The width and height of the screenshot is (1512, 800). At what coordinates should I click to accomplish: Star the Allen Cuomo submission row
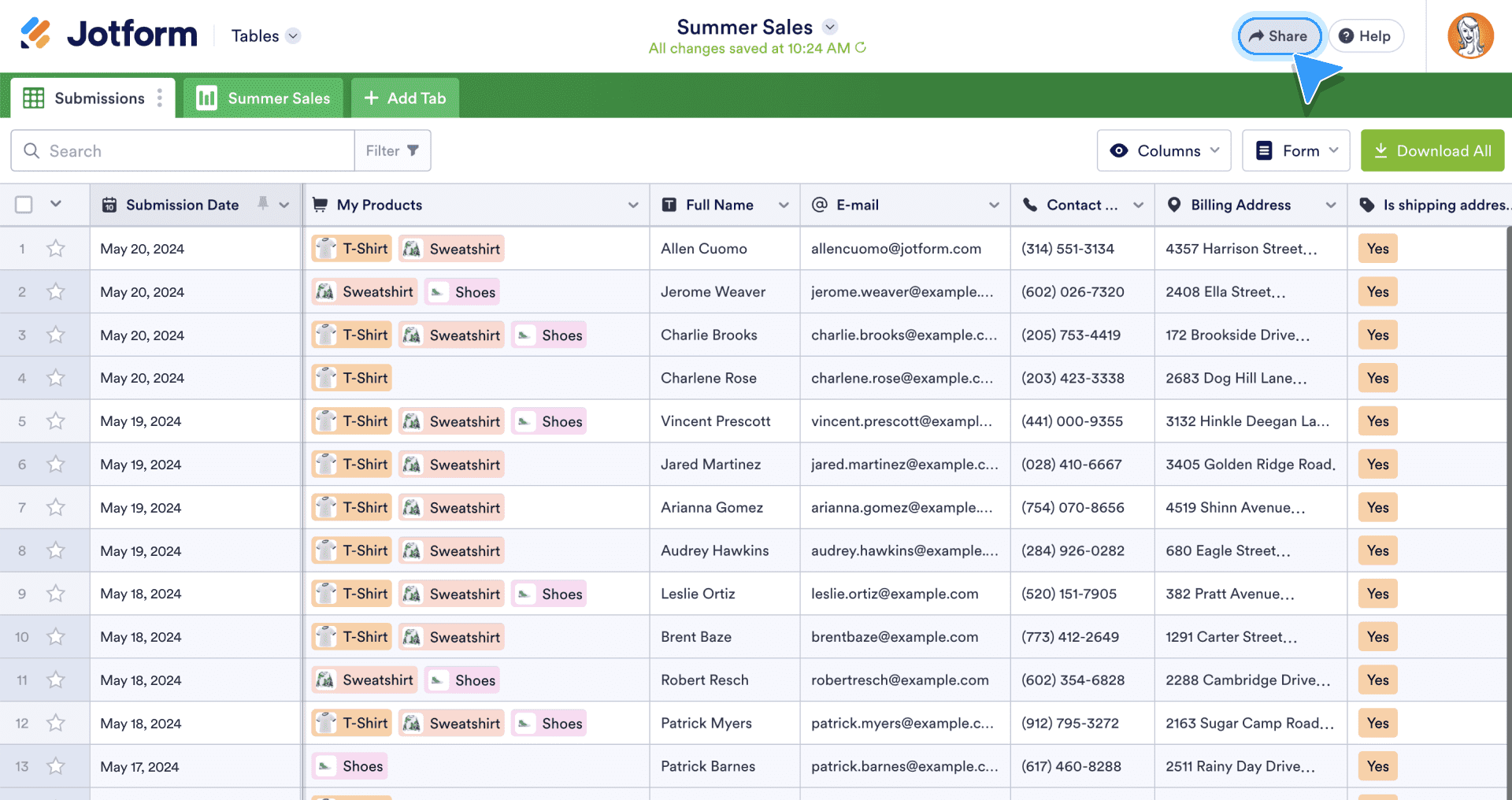point(55,248)
